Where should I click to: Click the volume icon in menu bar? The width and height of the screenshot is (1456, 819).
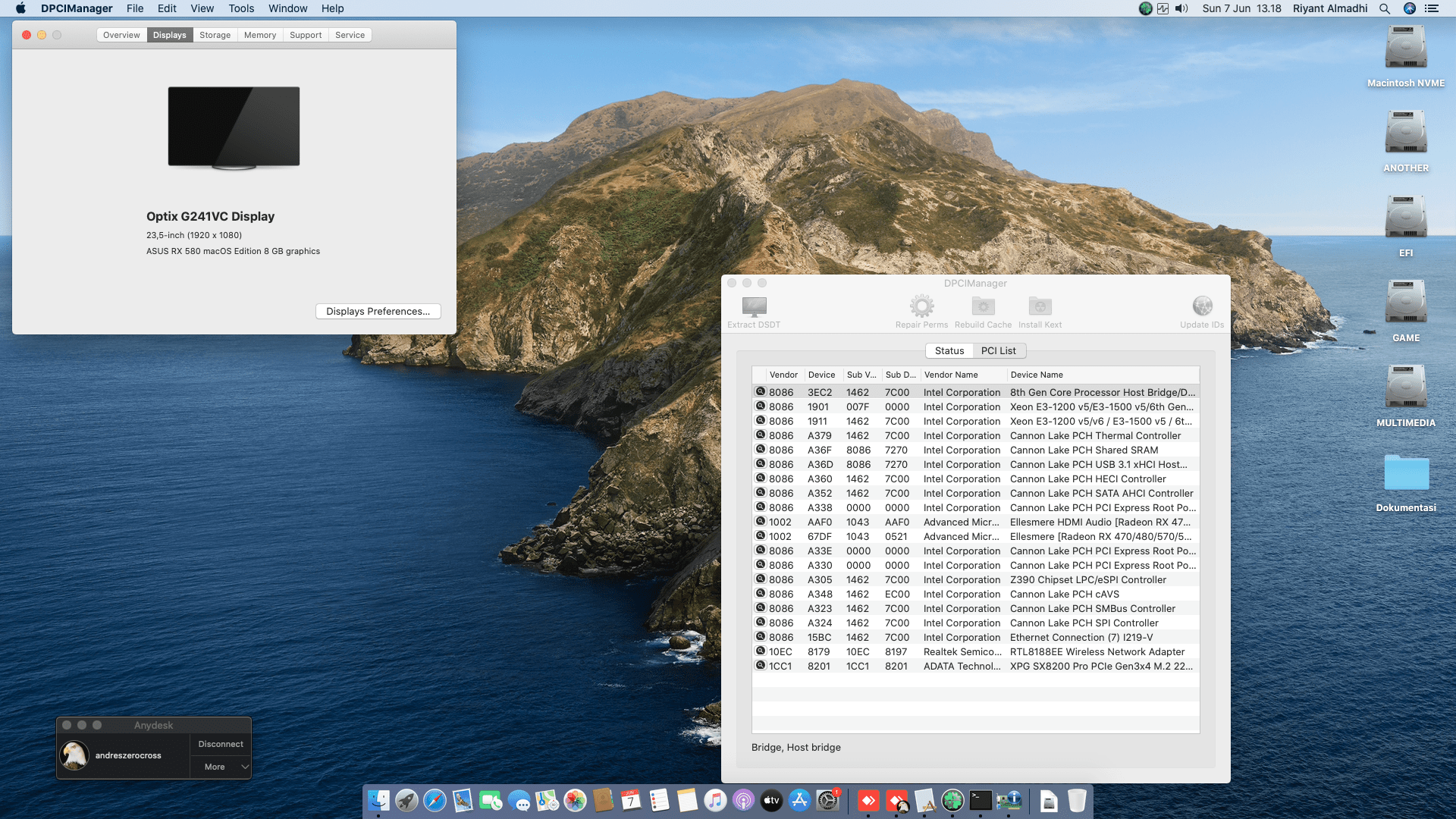pos(1181,8)
